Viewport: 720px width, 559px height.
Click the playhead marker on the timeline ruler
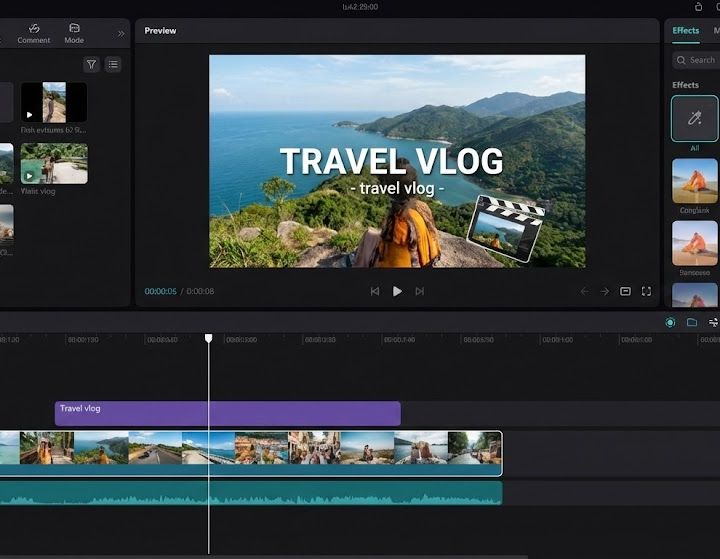208,339
